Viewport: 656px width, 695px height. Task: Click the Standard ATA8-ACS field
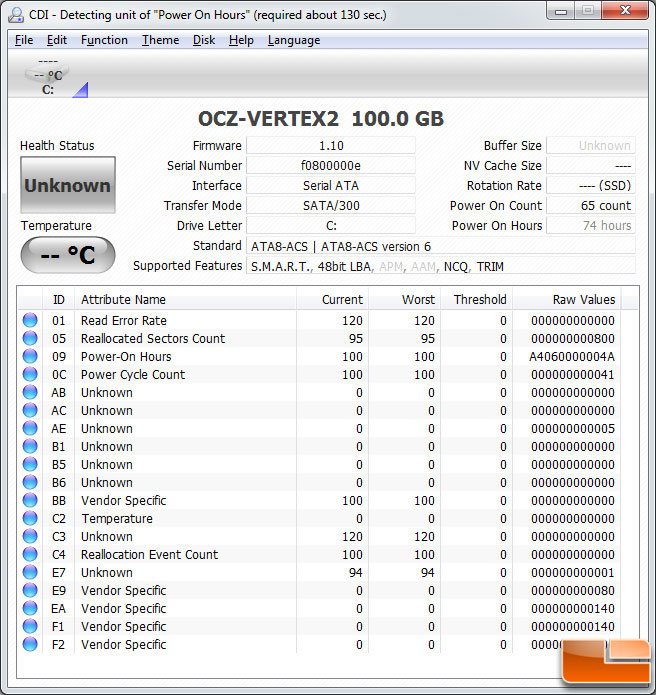click(x=441, y=246)
